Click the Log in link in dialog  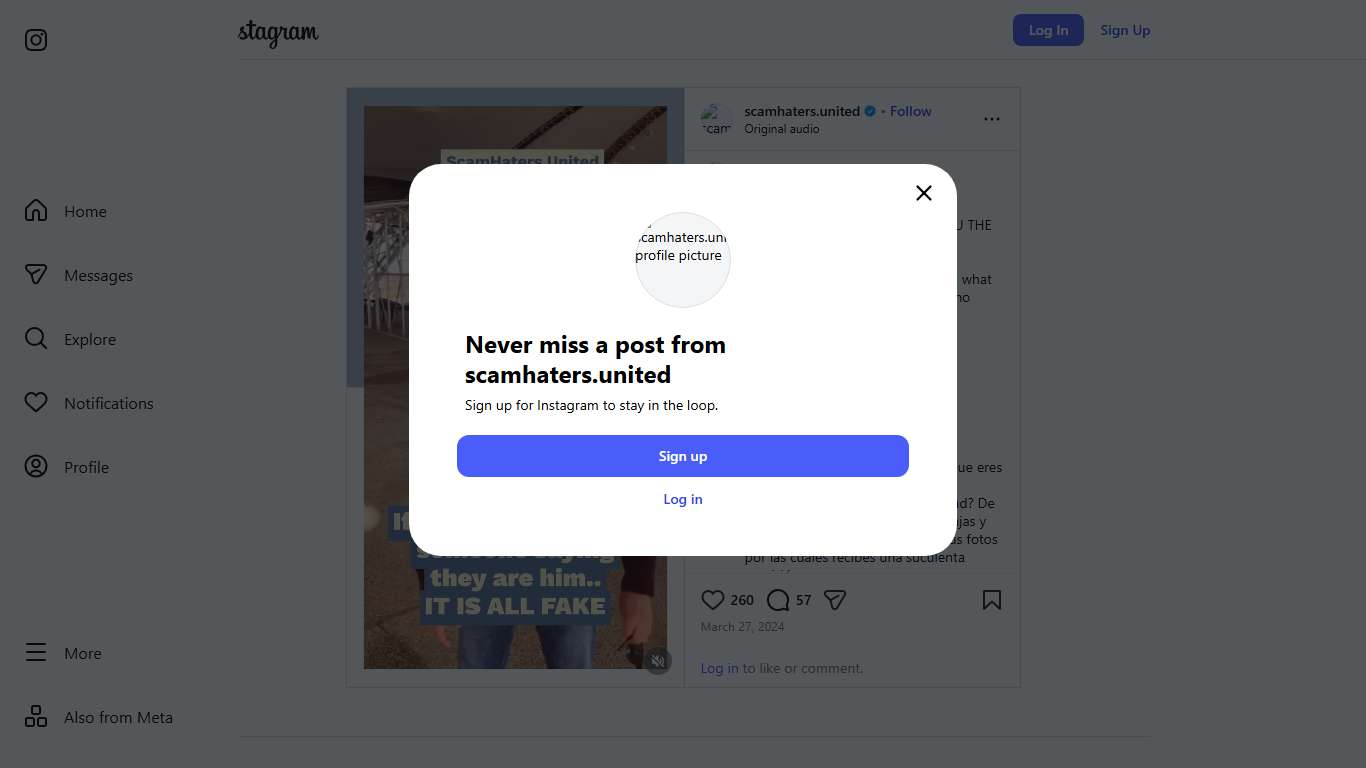[x=683, y=499]
